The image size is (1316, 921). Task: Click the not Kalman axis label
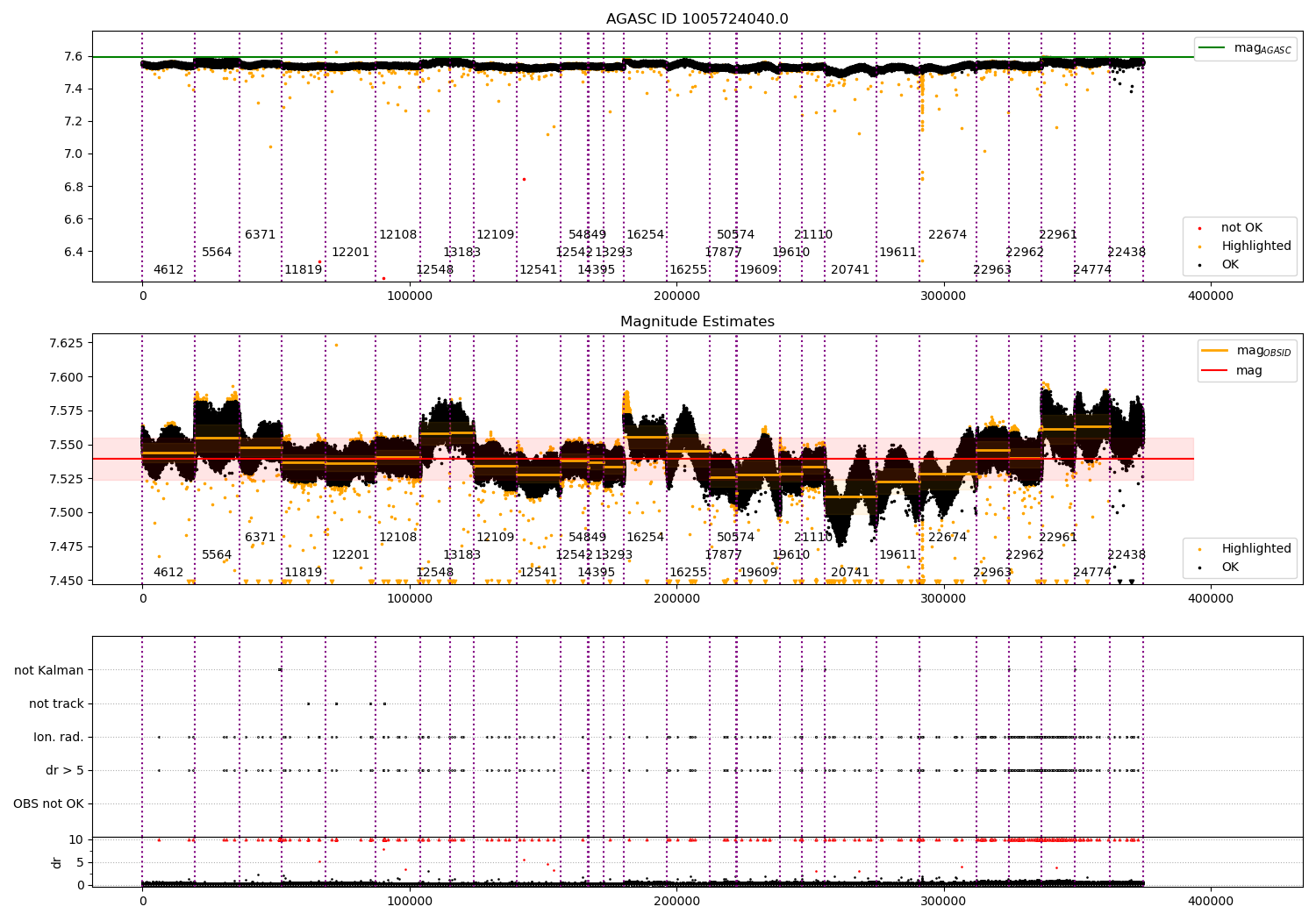(x=49, y=670)
